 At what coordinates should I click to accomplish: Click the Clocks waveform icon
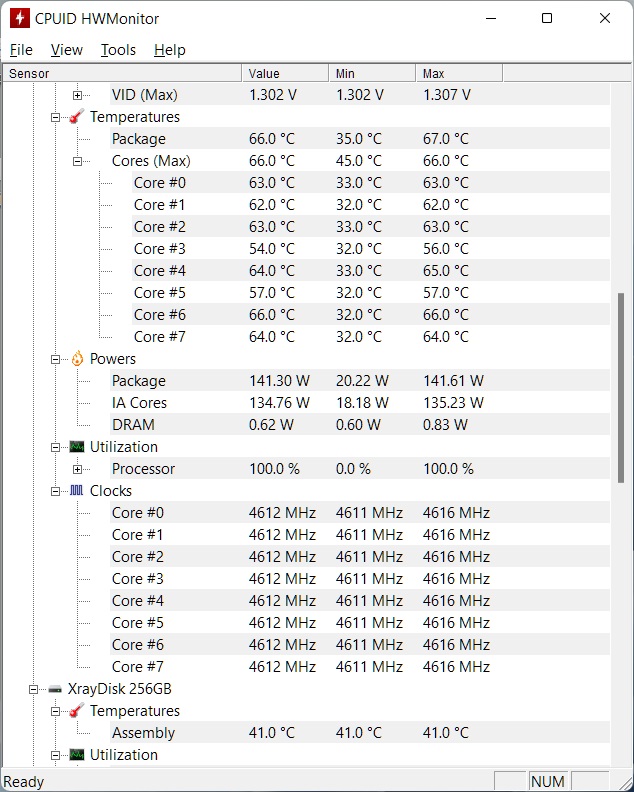[77, 491]
